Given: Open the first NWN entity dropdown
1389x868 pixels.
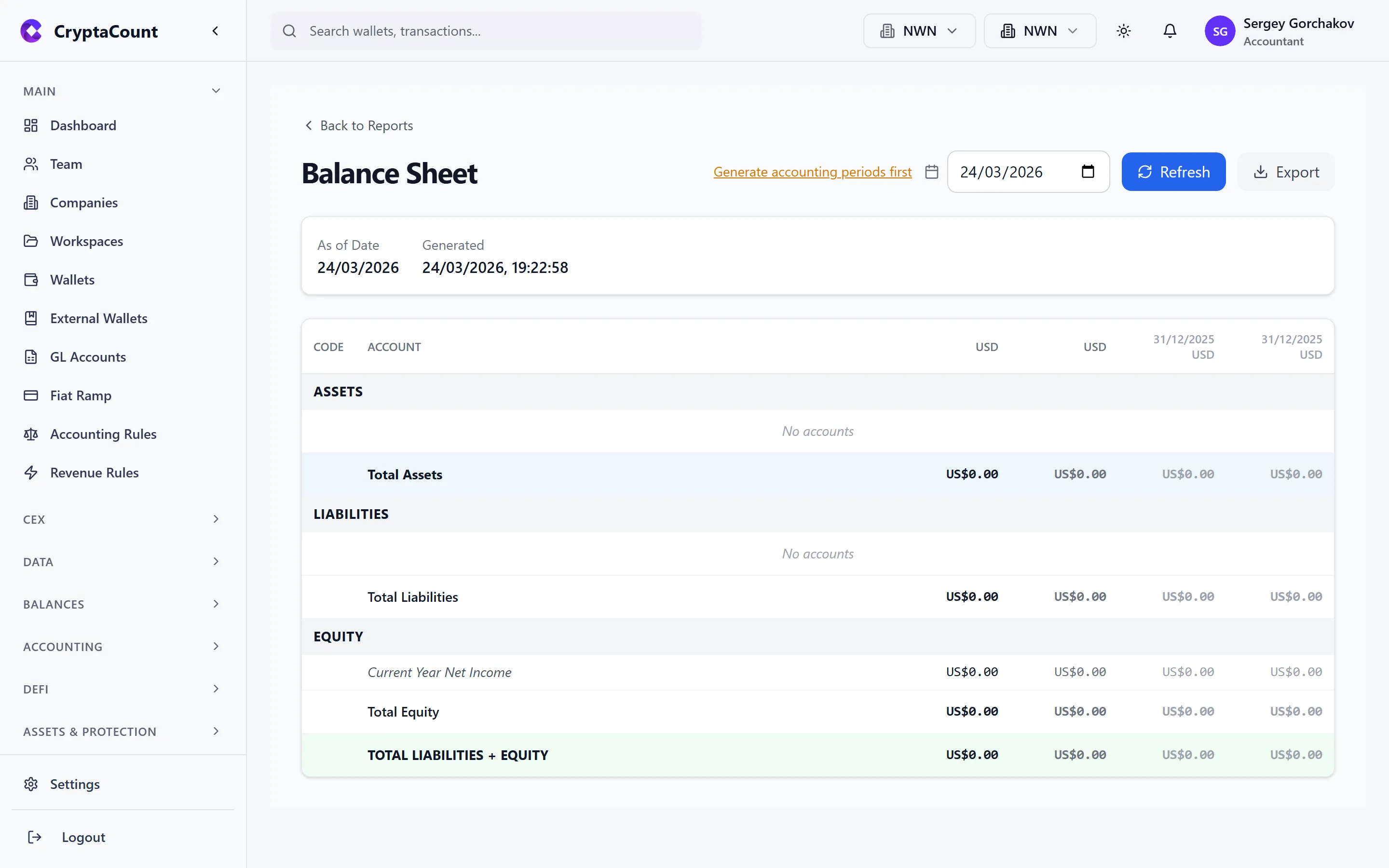Looking at the screenshot, I should [x=918, y=30].
